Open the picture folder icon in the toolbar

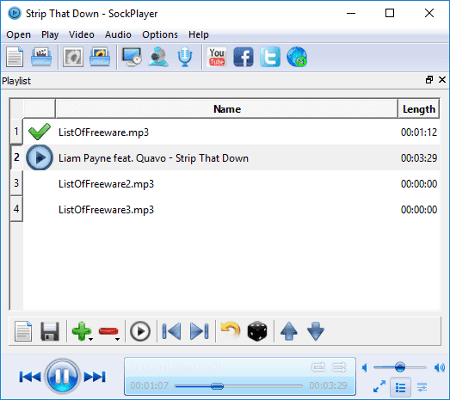[x=100, y=57]
